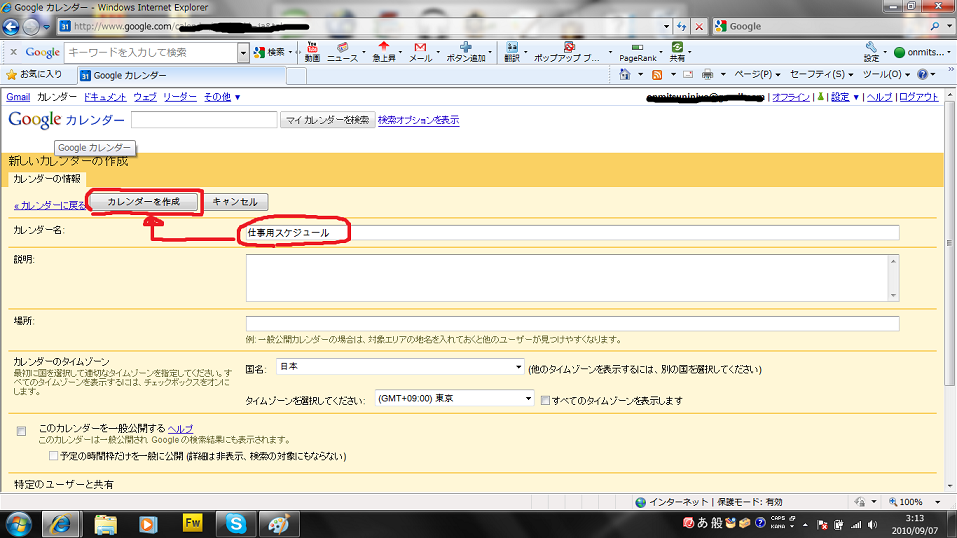Click the カレンダーを作成 button
Image resolution: width=957 pixels, height=538 pixels.
(x=144, y=202)
